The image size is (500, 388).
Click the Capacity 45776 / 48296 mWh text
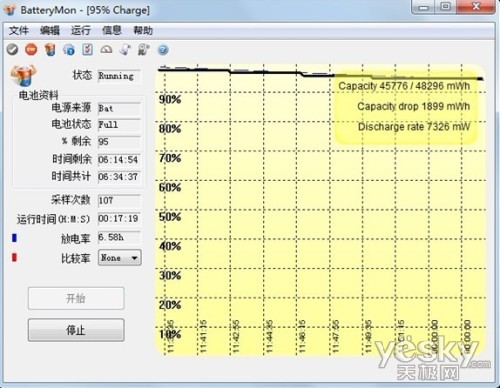404,86
